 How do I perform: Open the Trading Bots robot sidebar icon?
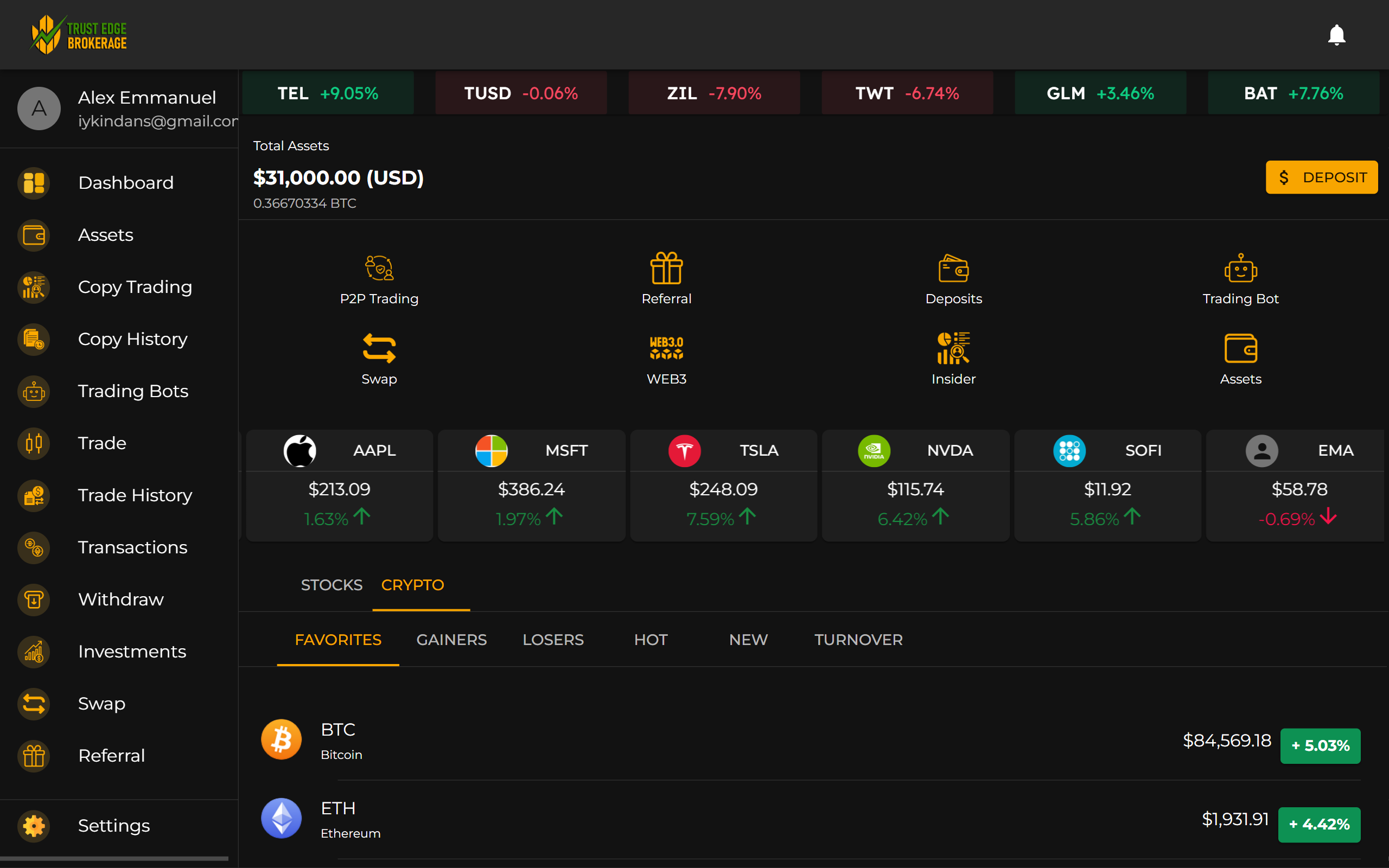(x=34, y=392)
